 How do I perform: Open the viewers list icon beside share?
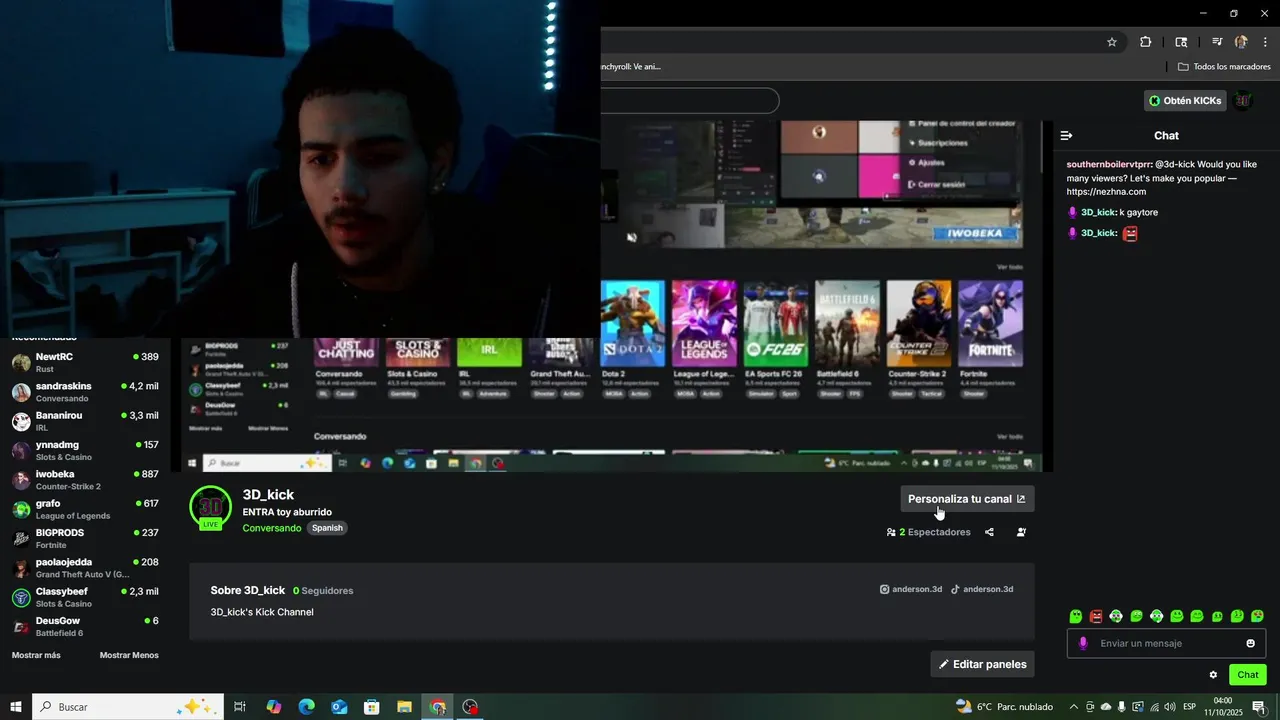1021,532
